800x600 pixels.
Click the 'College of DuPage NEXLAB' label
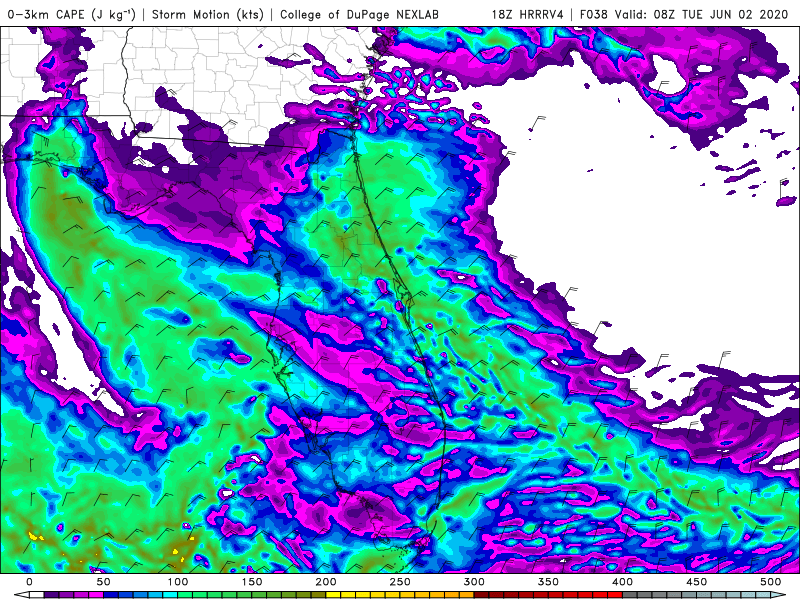tap(359, 14)
